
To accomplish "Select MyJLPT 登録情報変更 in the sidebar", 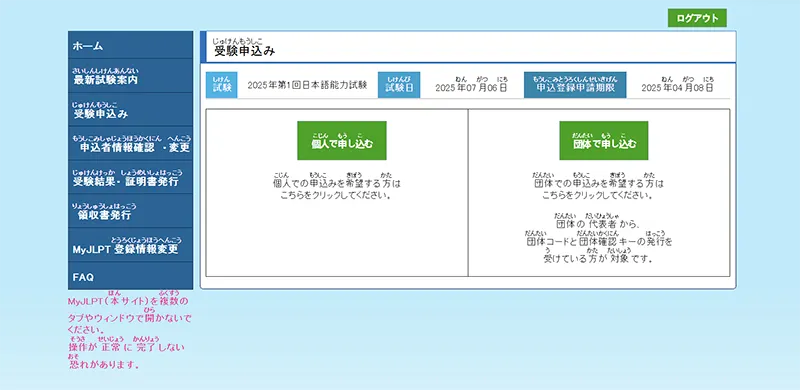I will click(131, 245).
